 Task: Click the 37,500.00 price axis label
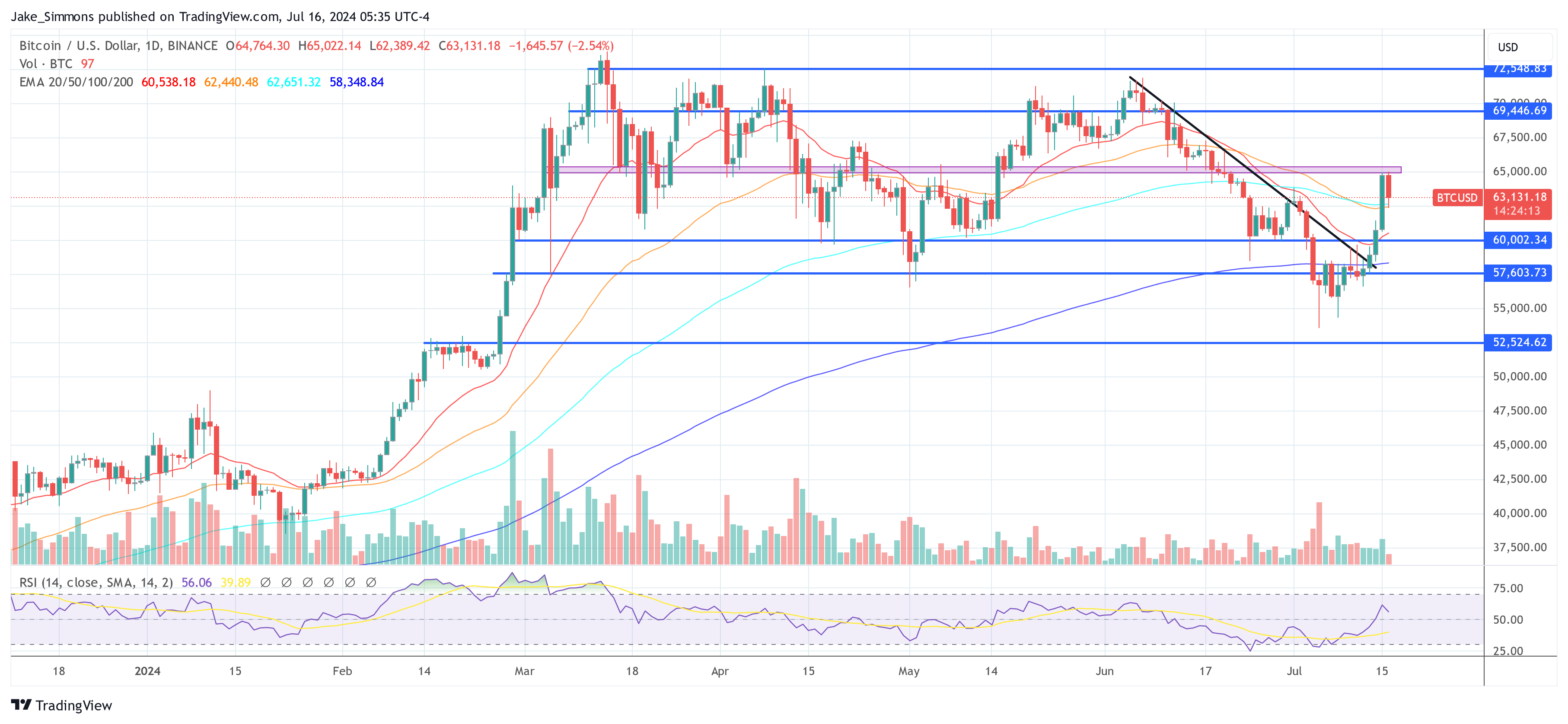click(x=1519, y=547)
